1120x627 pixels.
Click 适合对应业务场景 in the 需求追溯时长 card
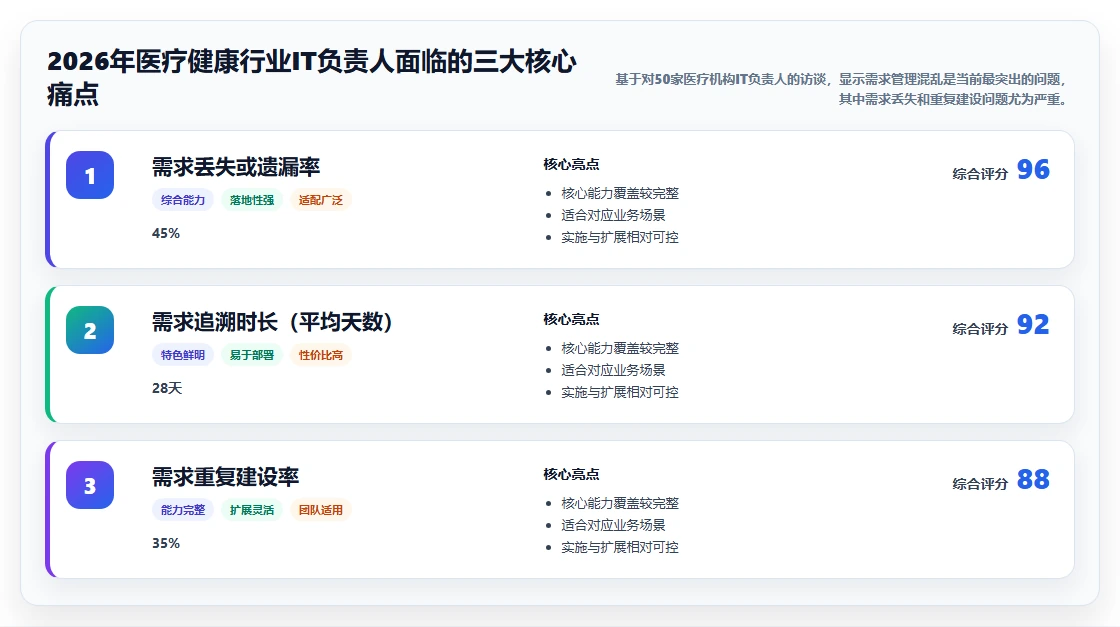613,370
